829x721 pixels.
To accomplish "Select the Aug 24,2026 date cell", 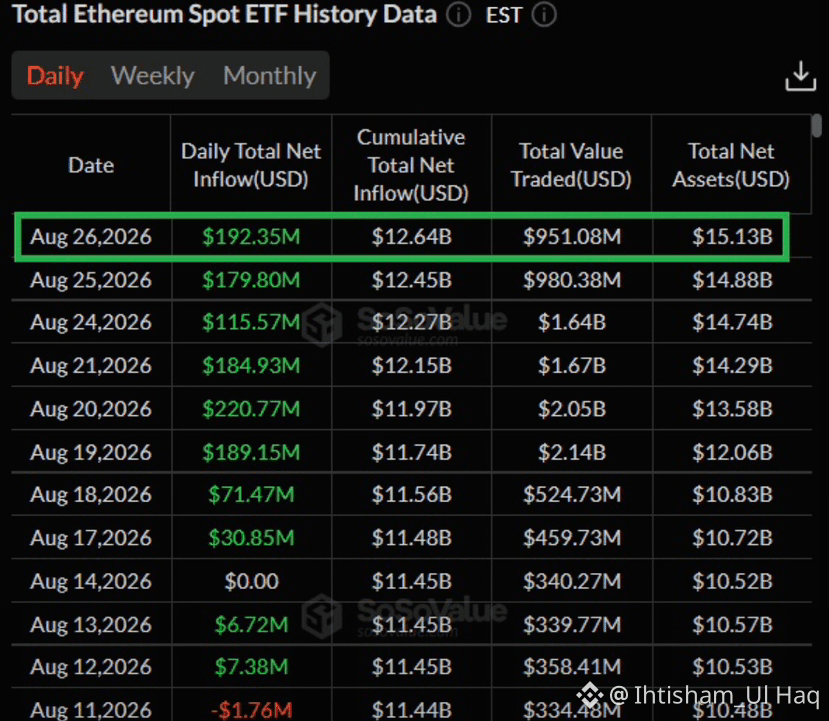I will click(91, 322).
